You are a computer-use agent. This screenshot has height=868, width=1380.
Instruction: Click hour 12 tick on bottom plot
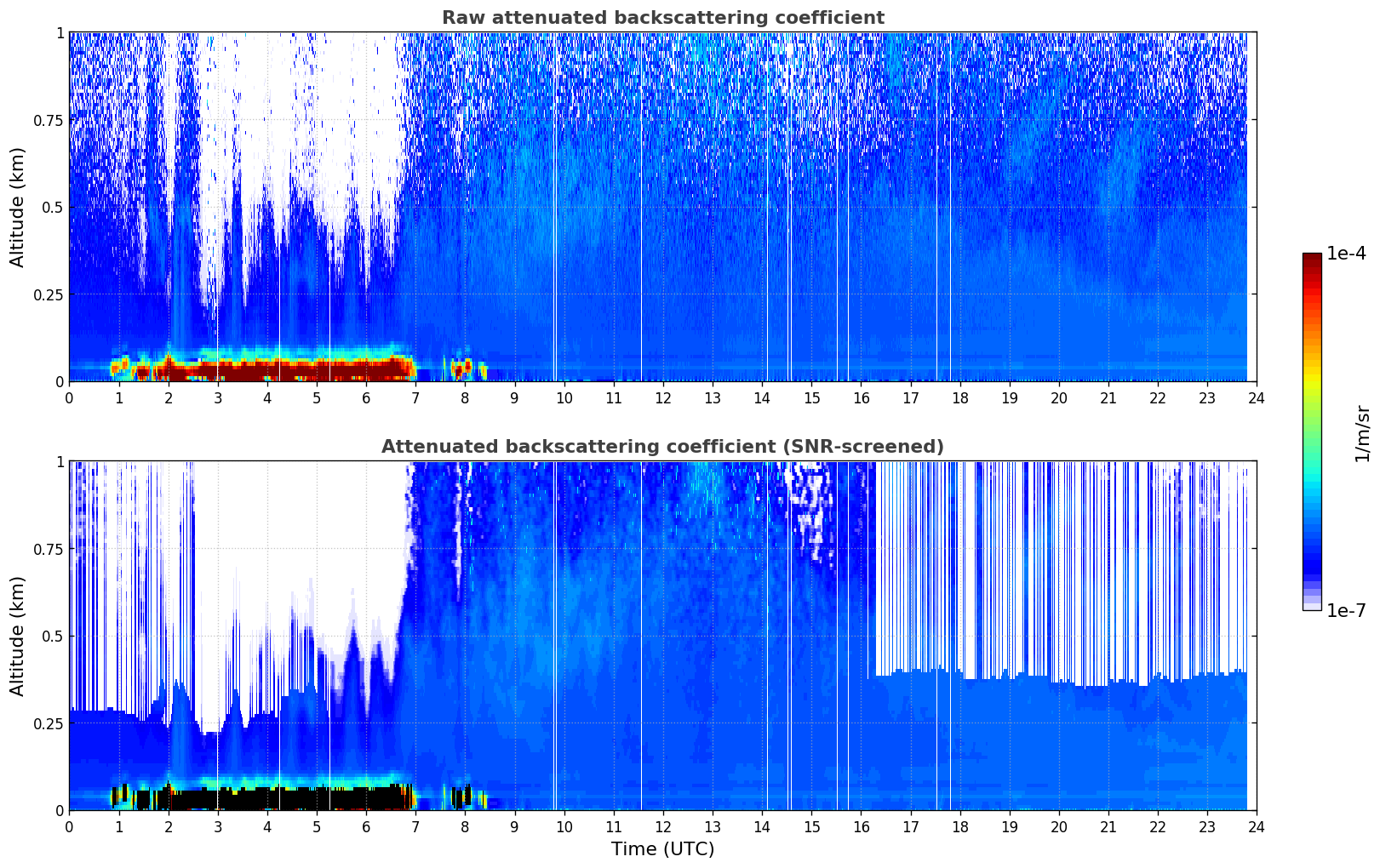662,826
